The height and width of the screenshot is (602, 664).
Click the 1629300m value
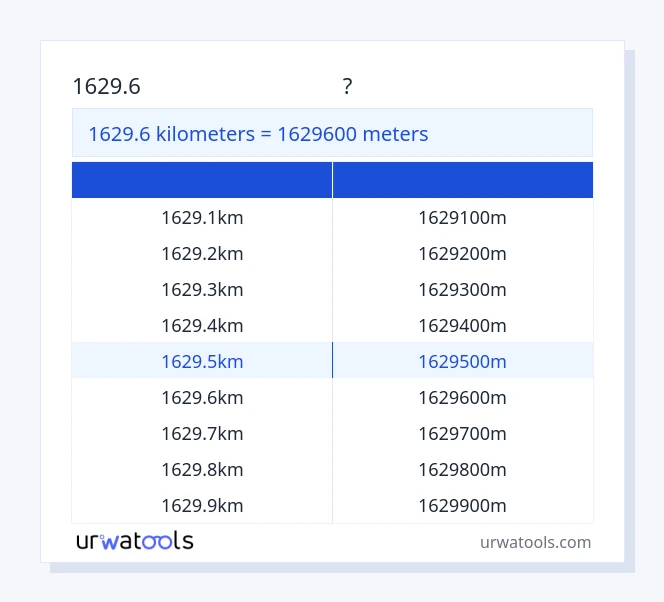tap(462, 289)
